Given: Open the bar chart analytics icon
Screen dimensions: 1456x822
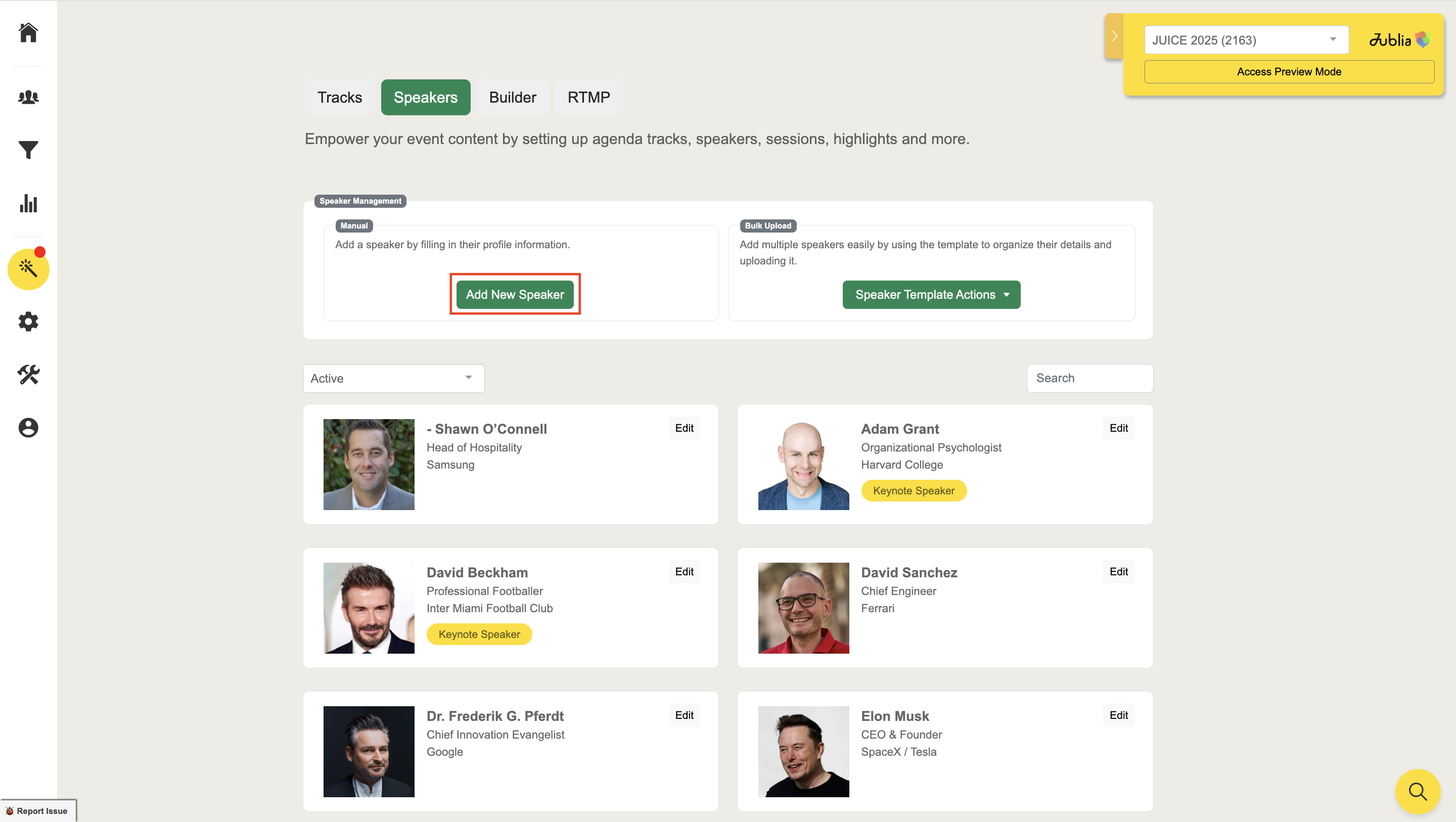Looking at the screenshot, I should [28, 204].
